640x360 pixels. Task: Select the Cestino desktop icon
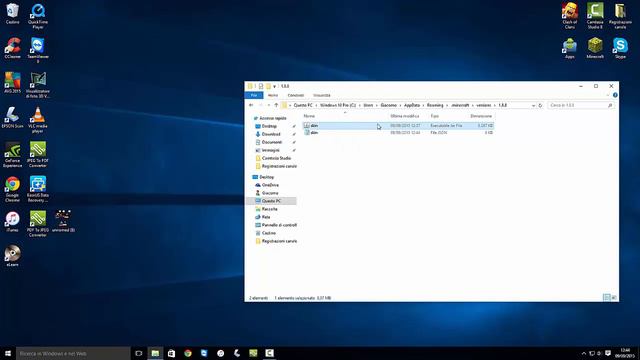click(12, 13)
